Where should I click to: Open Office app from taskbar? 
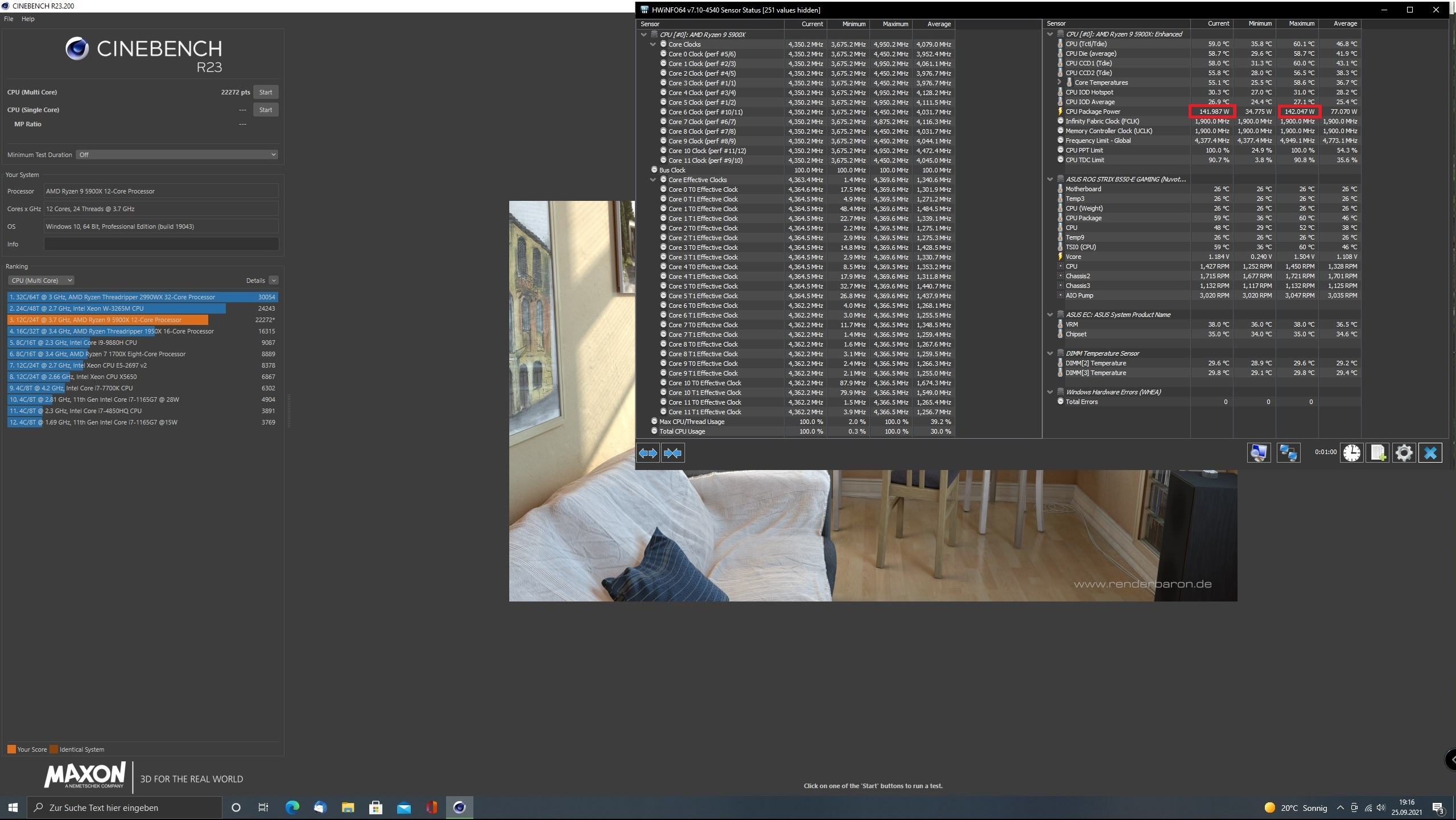point(431,807)
